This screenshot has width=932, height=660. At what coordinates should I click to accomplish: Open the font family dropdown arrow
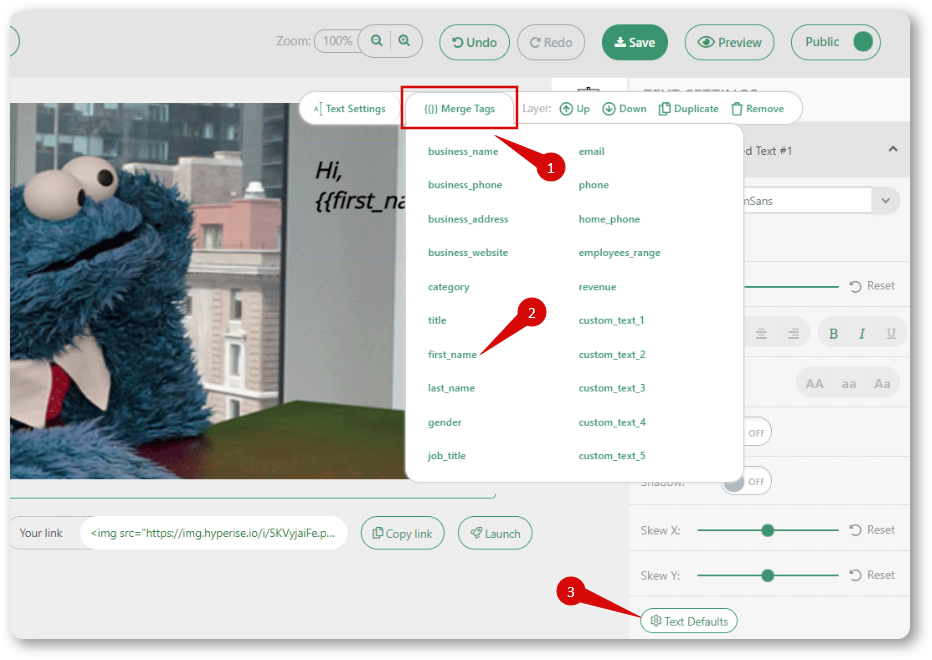pos(886,200)
